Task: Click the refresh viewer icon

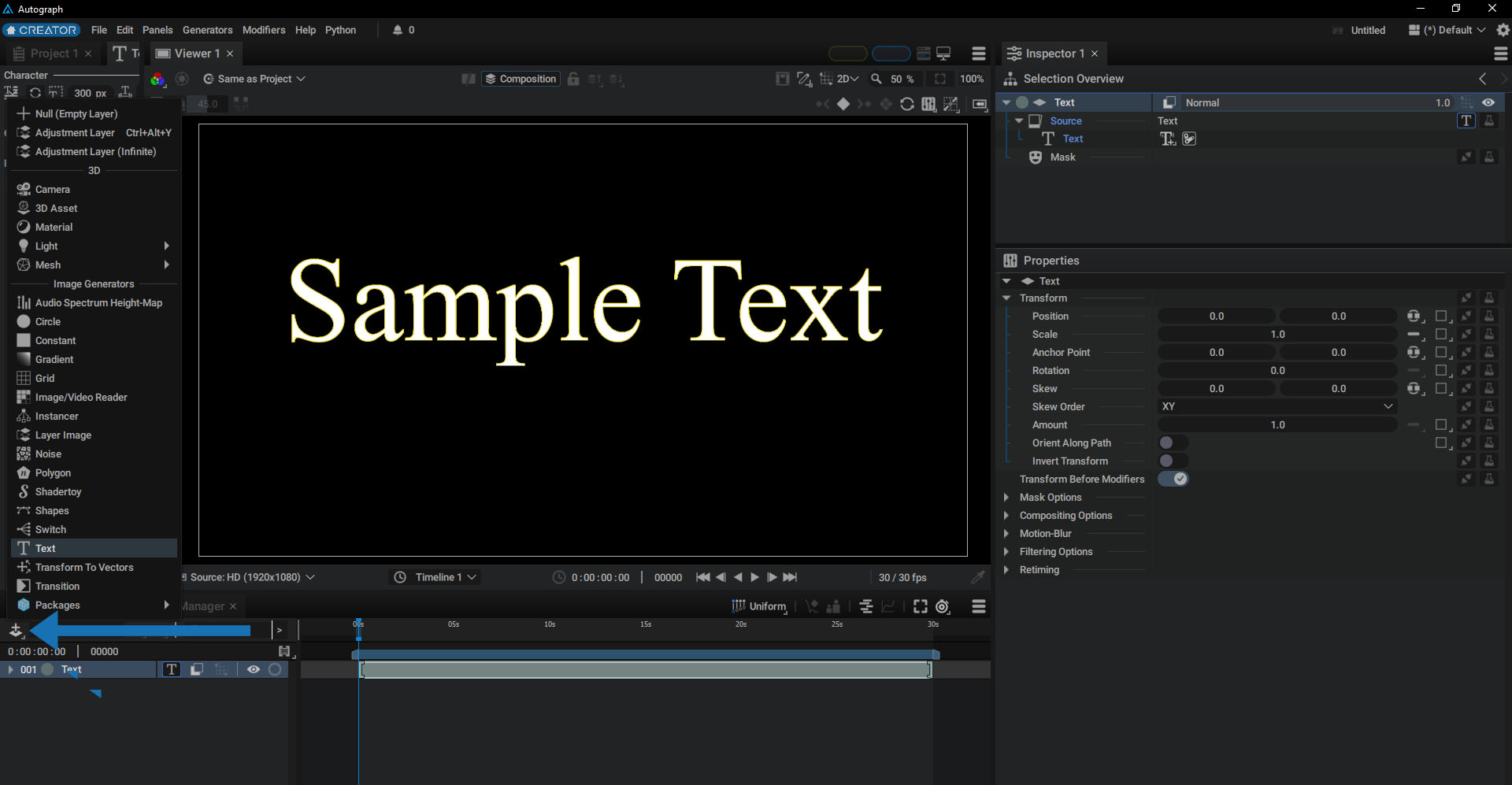Action: click(907, 104)
